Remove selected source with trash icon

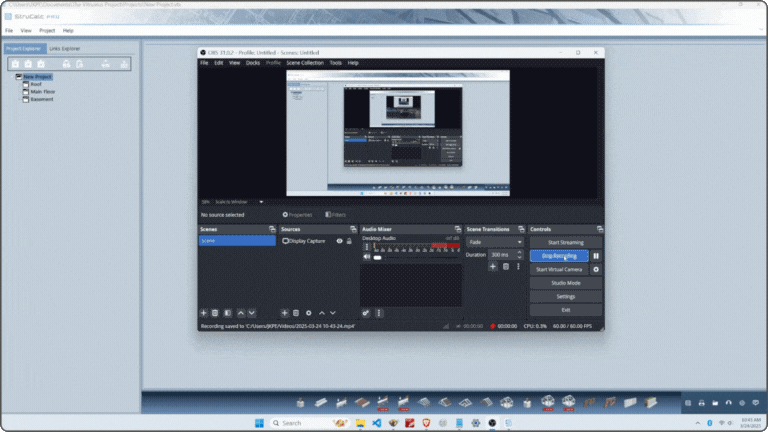pos(296,313)
